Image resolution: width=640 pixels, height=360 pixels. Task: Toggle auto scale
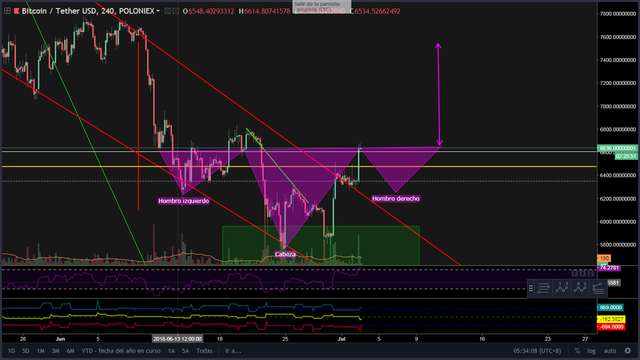(610, 351)
